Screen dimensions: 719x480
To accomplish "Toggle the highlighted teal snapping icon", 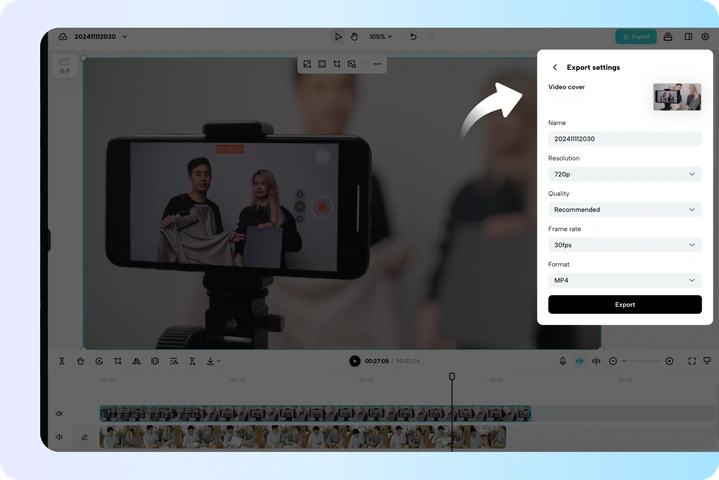I will (x=580, y=361).
